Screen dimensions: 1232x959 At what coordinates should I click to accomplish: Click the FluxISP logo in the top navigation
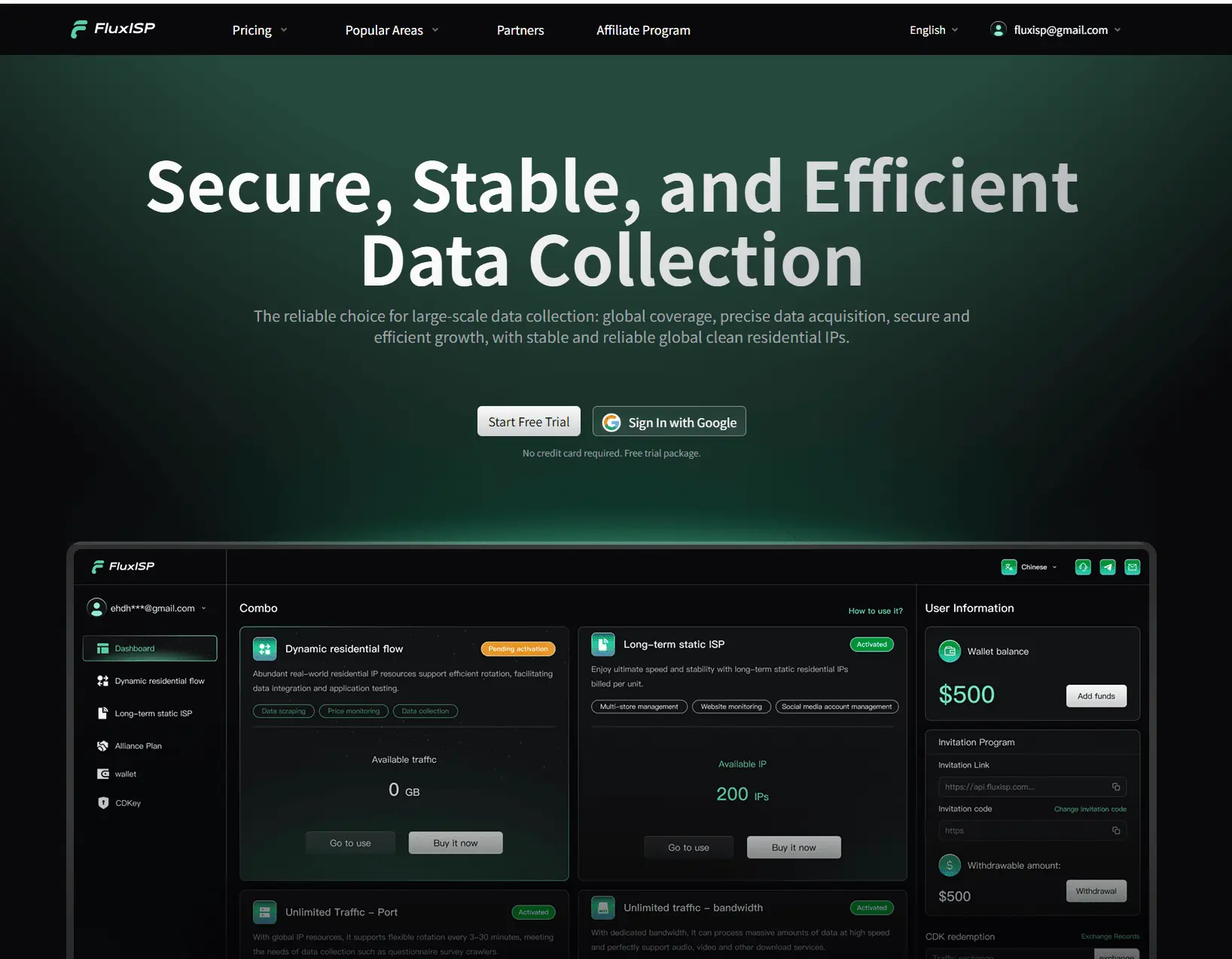point(113,29)
